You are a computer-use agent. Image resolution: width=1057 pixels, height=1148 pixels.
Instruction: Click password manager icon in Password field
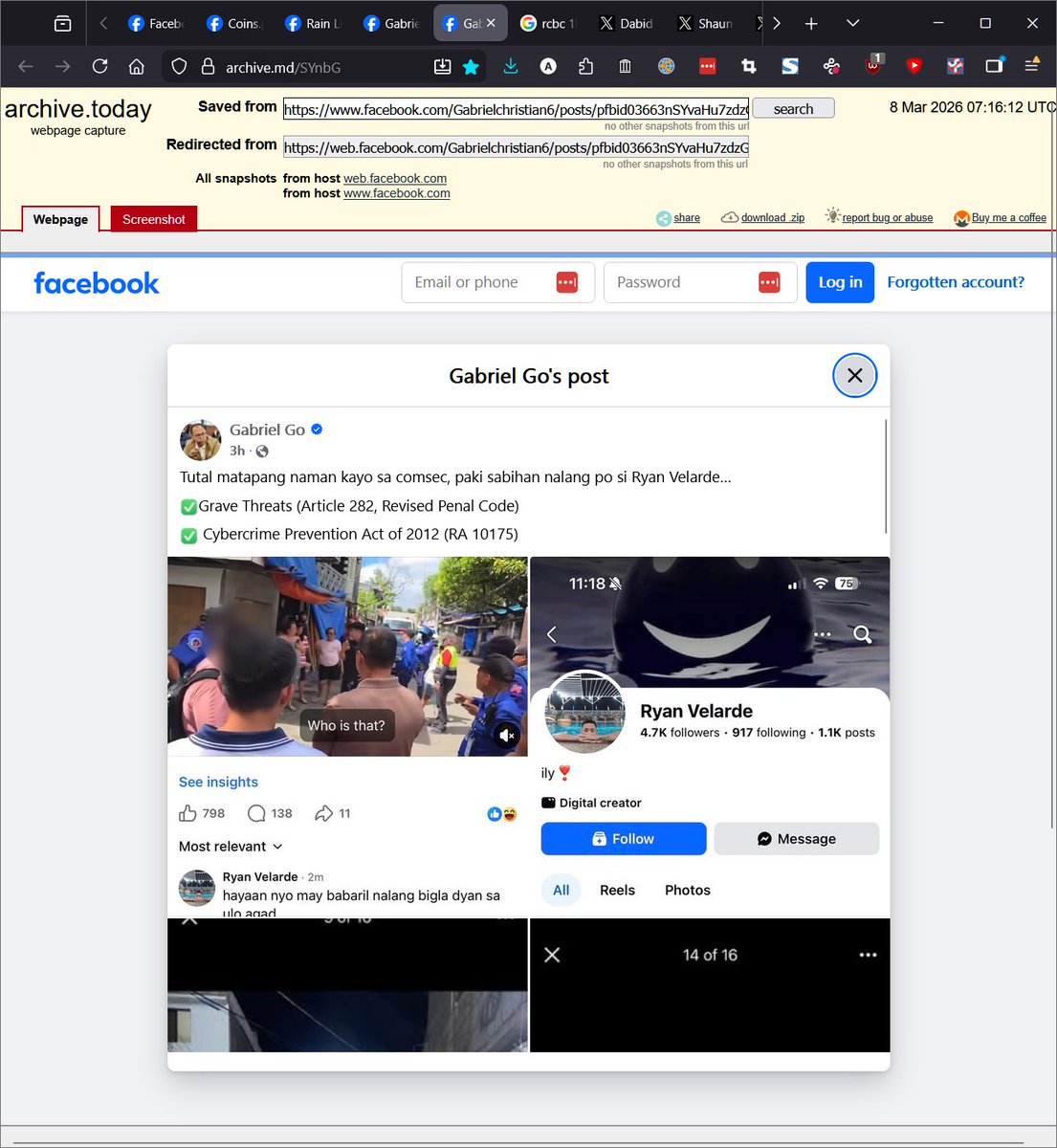pyautogui.click(x=769, y=282)
